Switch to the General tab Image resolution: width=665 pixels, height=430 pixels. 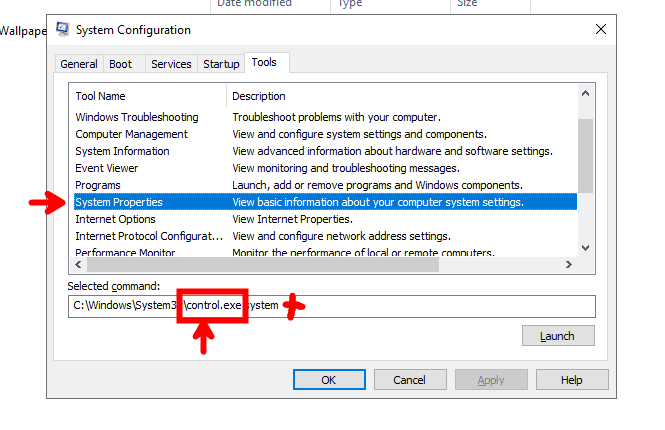[79, 64]
